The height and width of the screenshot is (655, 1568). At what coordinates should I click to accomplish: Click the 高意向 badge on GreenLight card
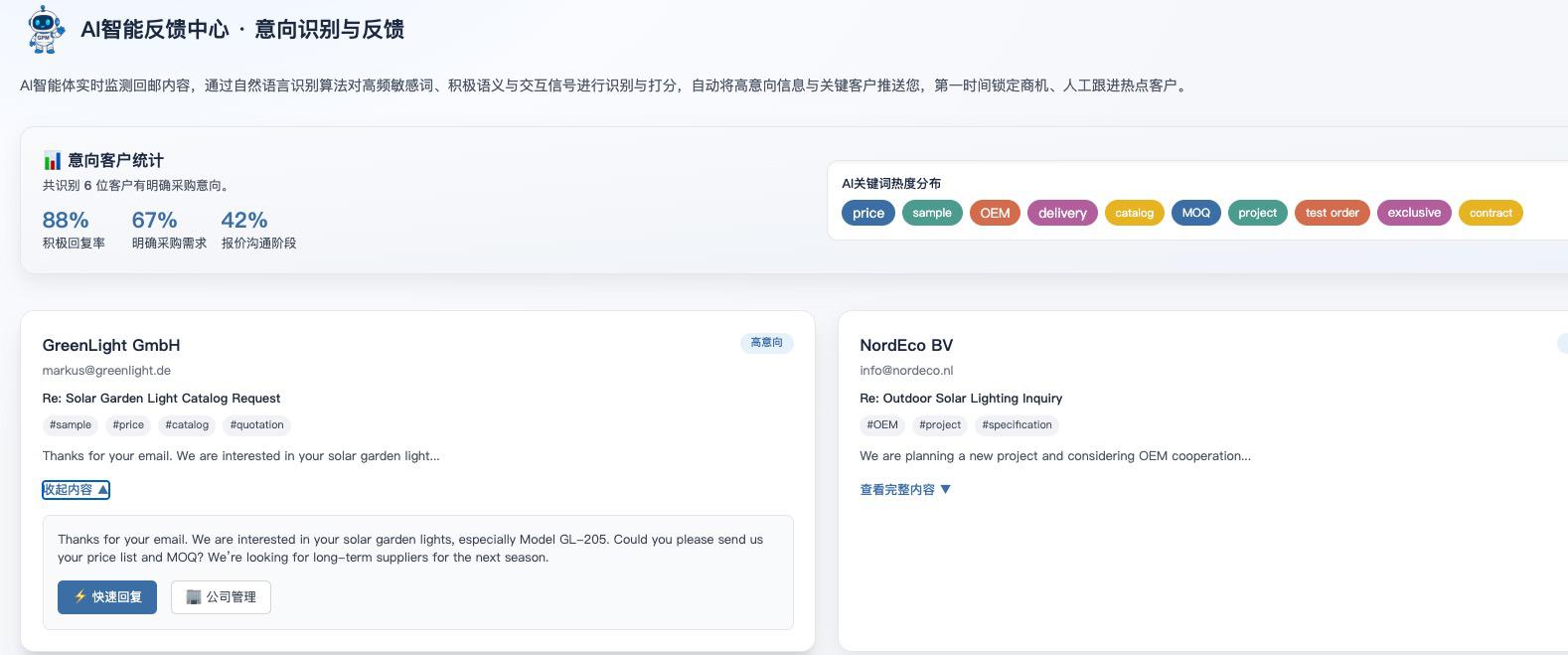click(766, 343)
